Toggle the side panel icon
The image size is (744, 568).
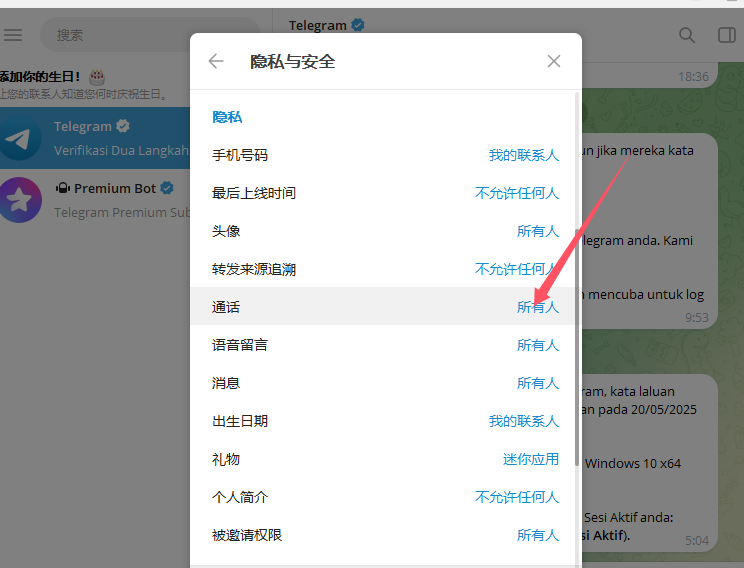(726, 35)
